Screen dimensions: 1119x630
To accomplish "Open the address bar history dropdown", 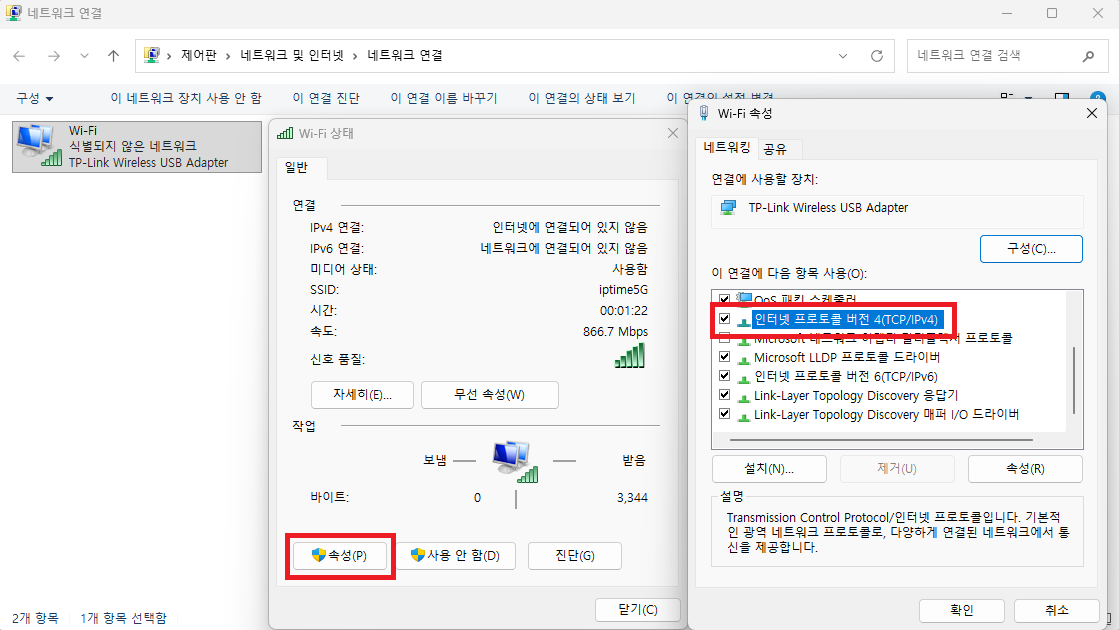I will pyautogui.click(x=842, y=55).
